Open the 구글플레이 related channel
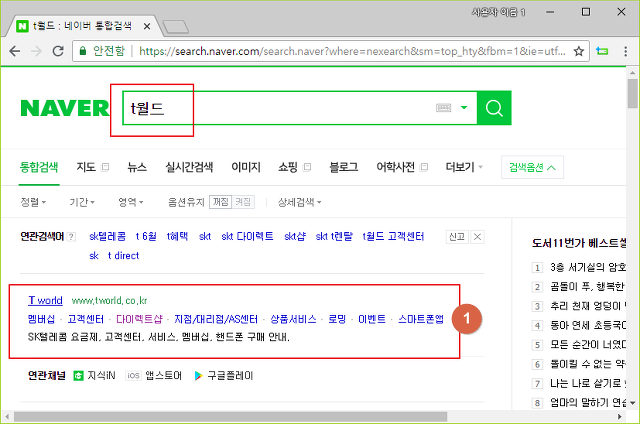The image size is (640, 424). click(224, 375)
